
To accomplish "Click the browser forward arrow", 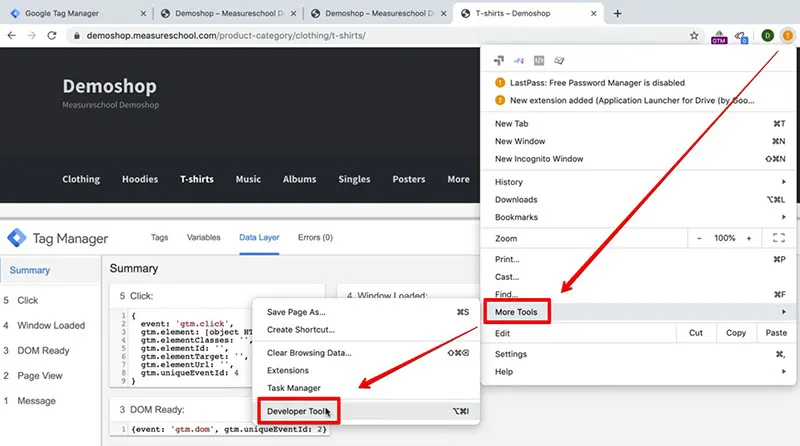I will (32, 35).
